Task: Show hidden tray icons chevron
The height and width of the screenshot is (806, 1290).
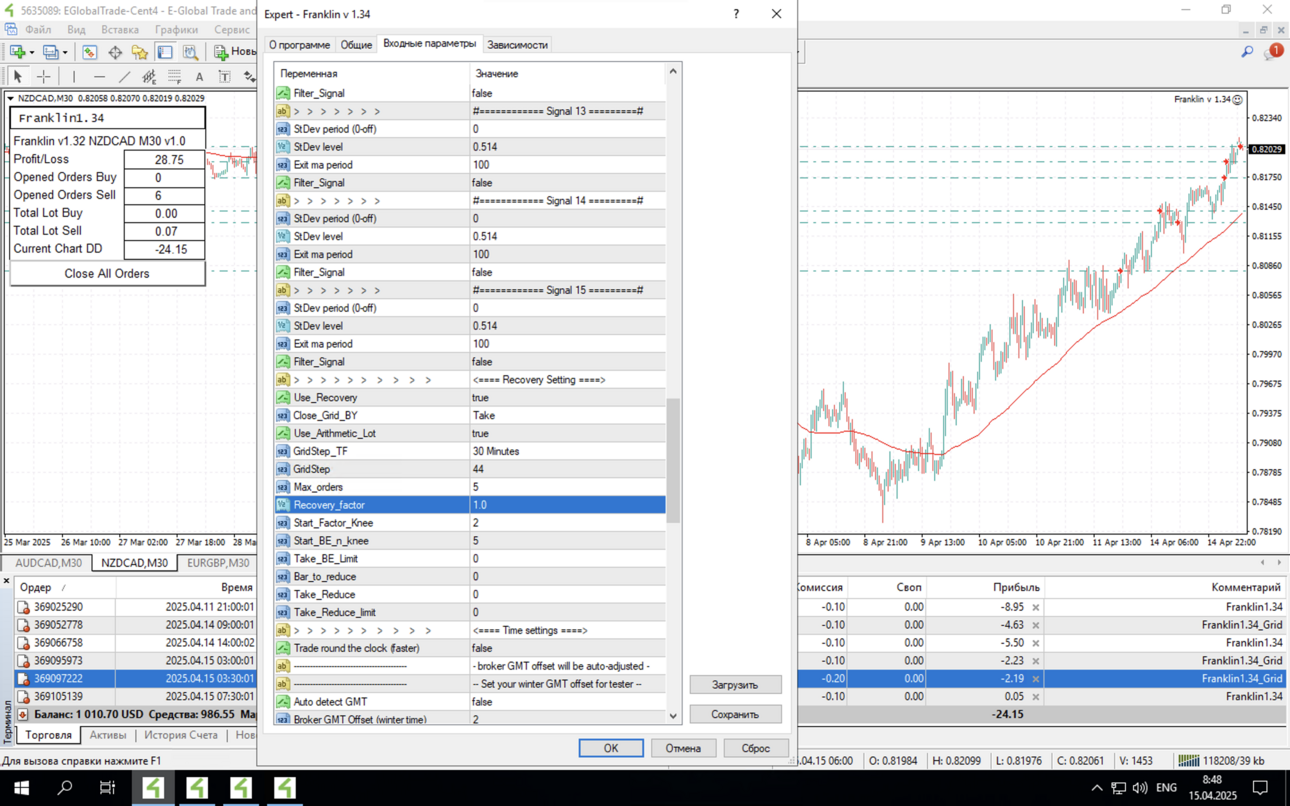Action: click(x=1097, y=788)
